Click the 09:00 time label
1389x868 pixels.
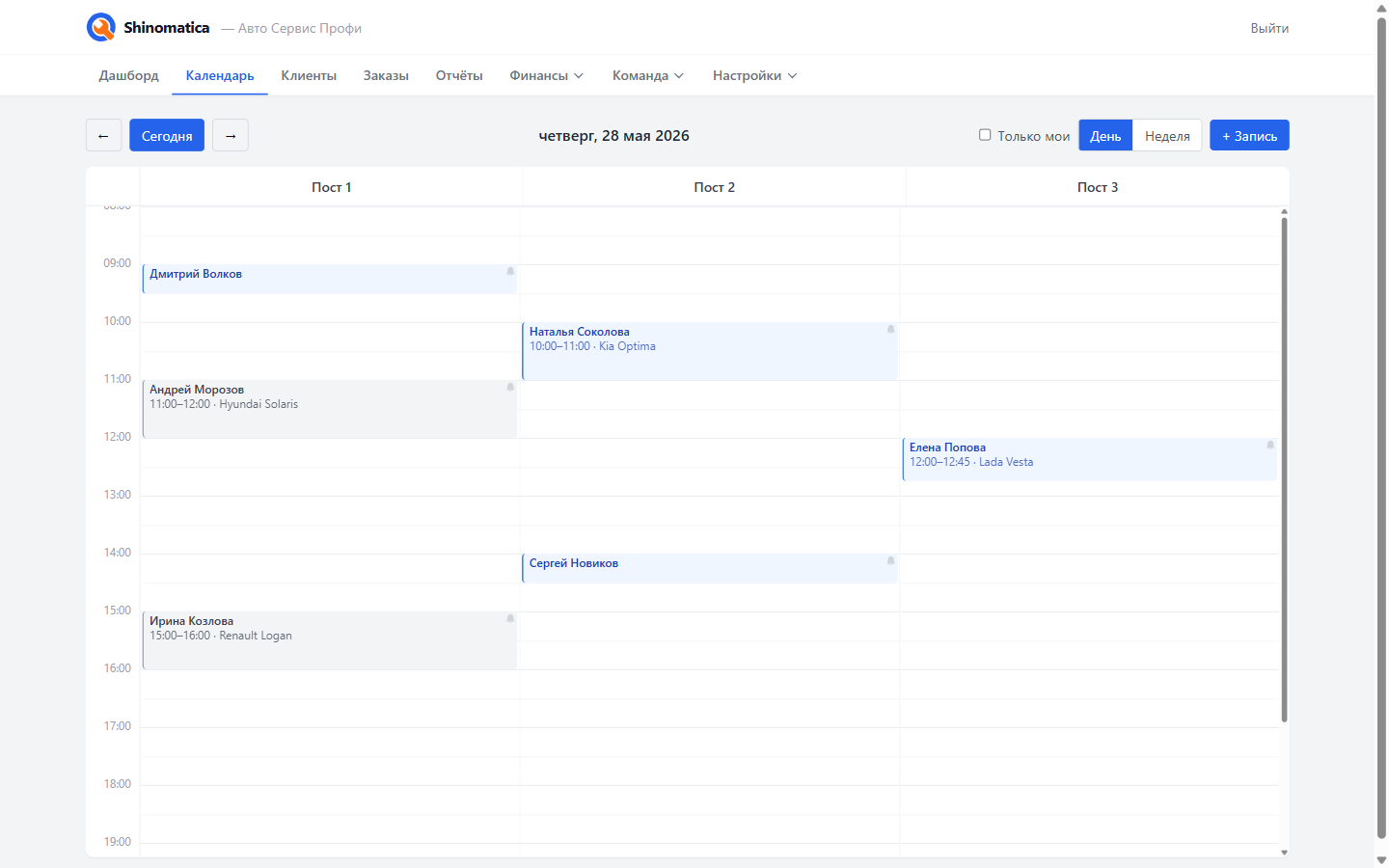[x=117, y=263]
